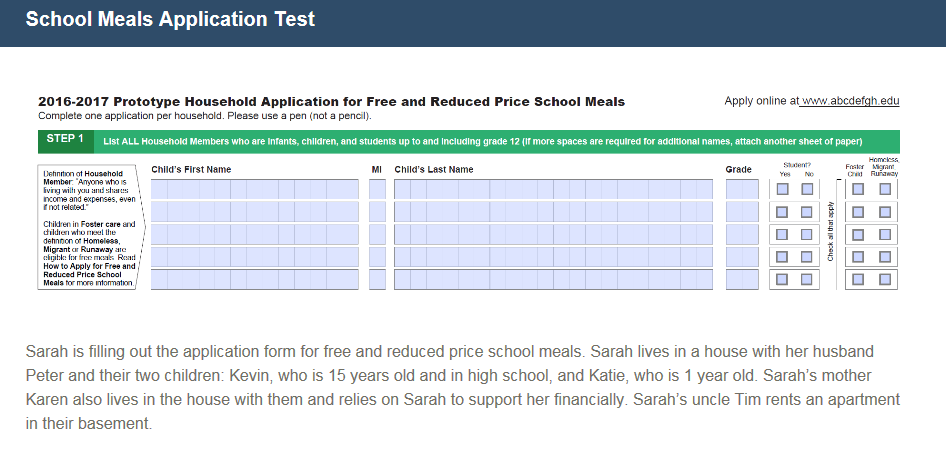Tick Foster Child box in fifth row

point(859,280)
